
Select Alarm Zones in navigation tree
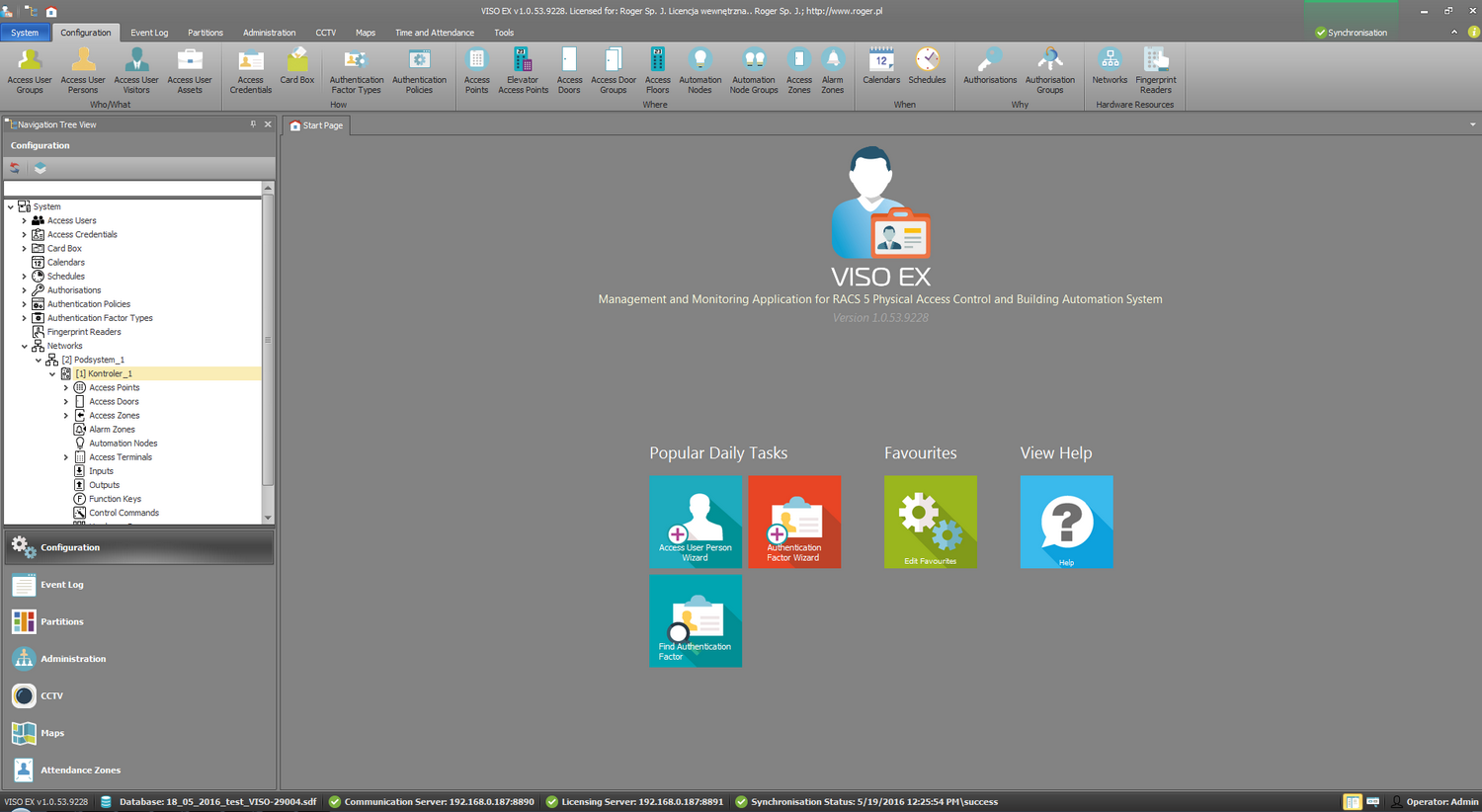(x=112, y=429)
